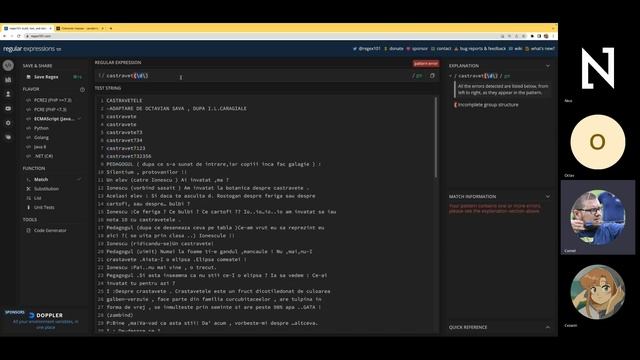Click the Save Regex button
640x360 pixels.
click(x=53, y=77)
